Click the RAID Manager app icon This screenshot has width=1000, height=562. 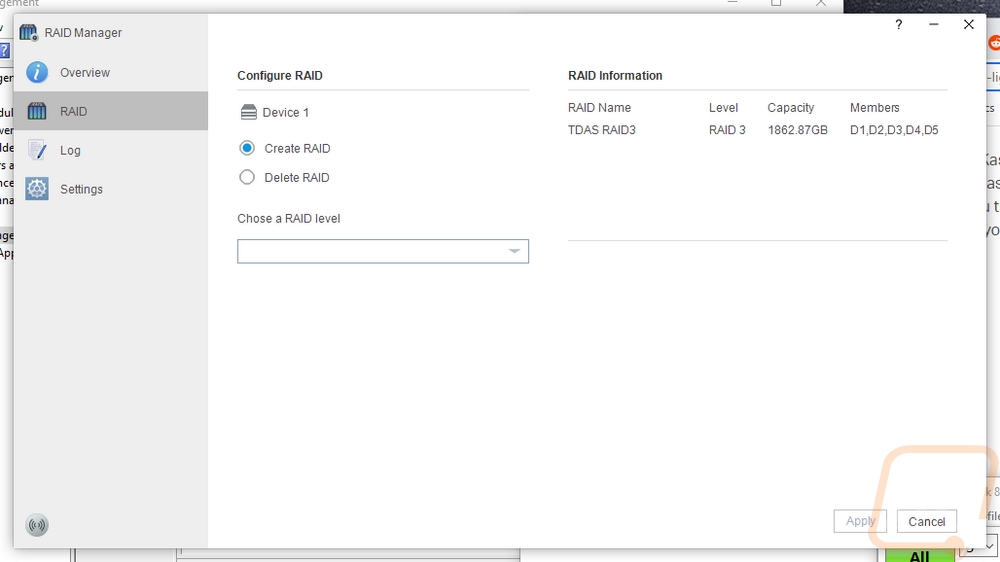(29, 33)
